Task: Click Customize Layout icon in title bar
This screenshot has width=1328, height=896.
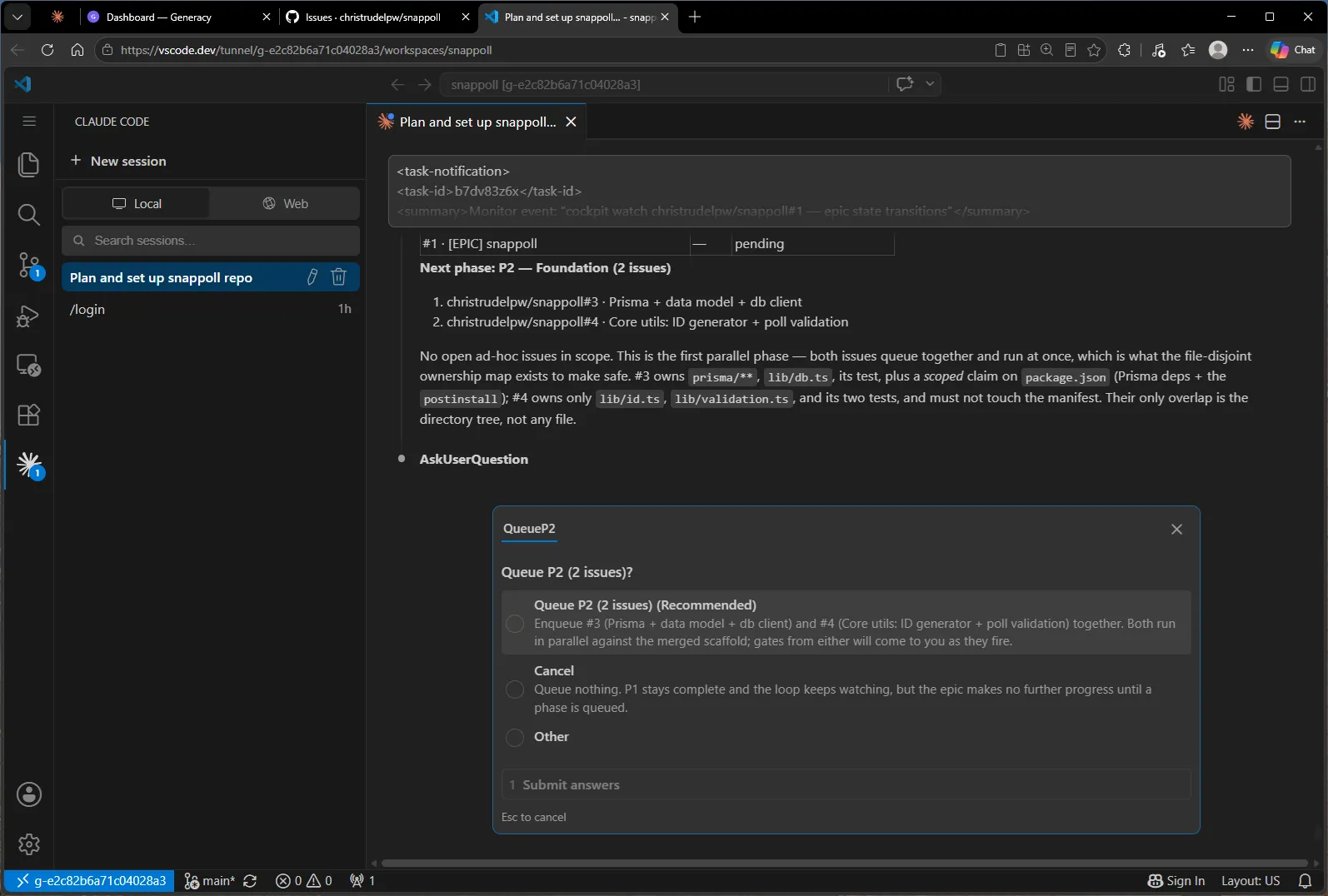Action: point(1226,84)
